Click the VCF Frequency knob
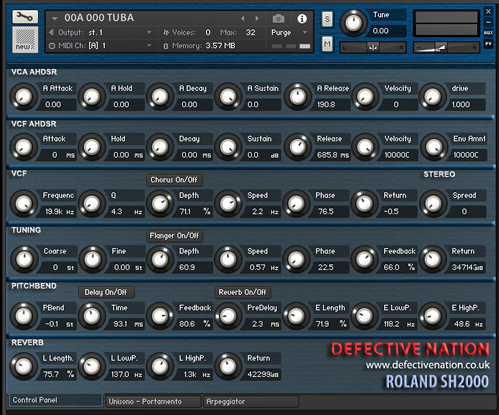 tap(24, 204)
